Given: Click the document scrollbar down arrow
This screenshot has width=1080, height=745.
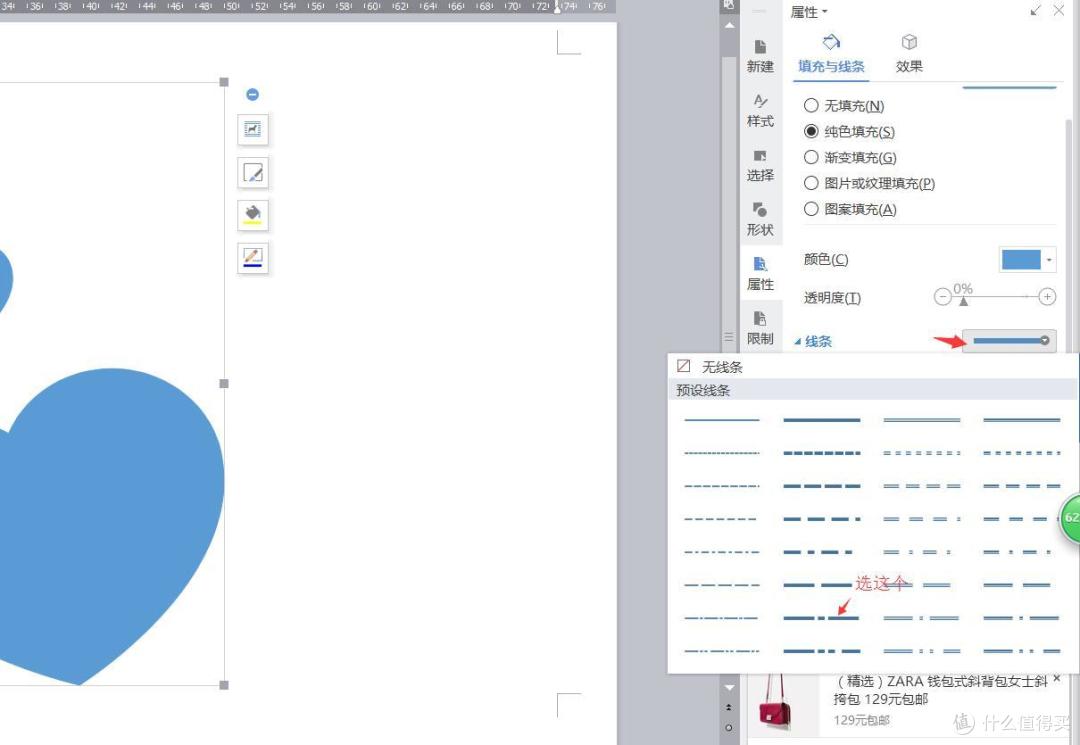Looking at the screenshot, I should (729, 686).
